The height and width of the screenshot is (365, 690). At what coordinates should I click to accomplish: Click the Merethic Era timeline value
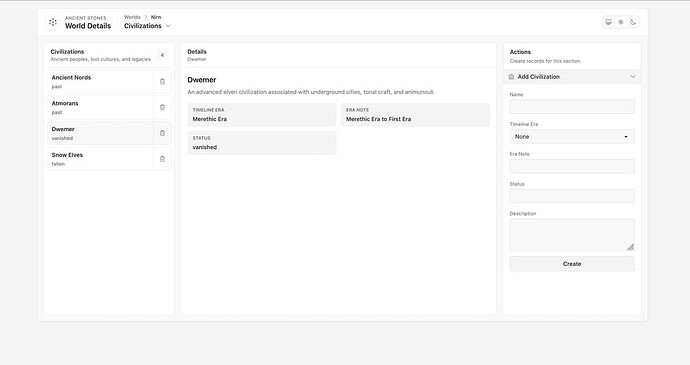click(x=210, y=119)
